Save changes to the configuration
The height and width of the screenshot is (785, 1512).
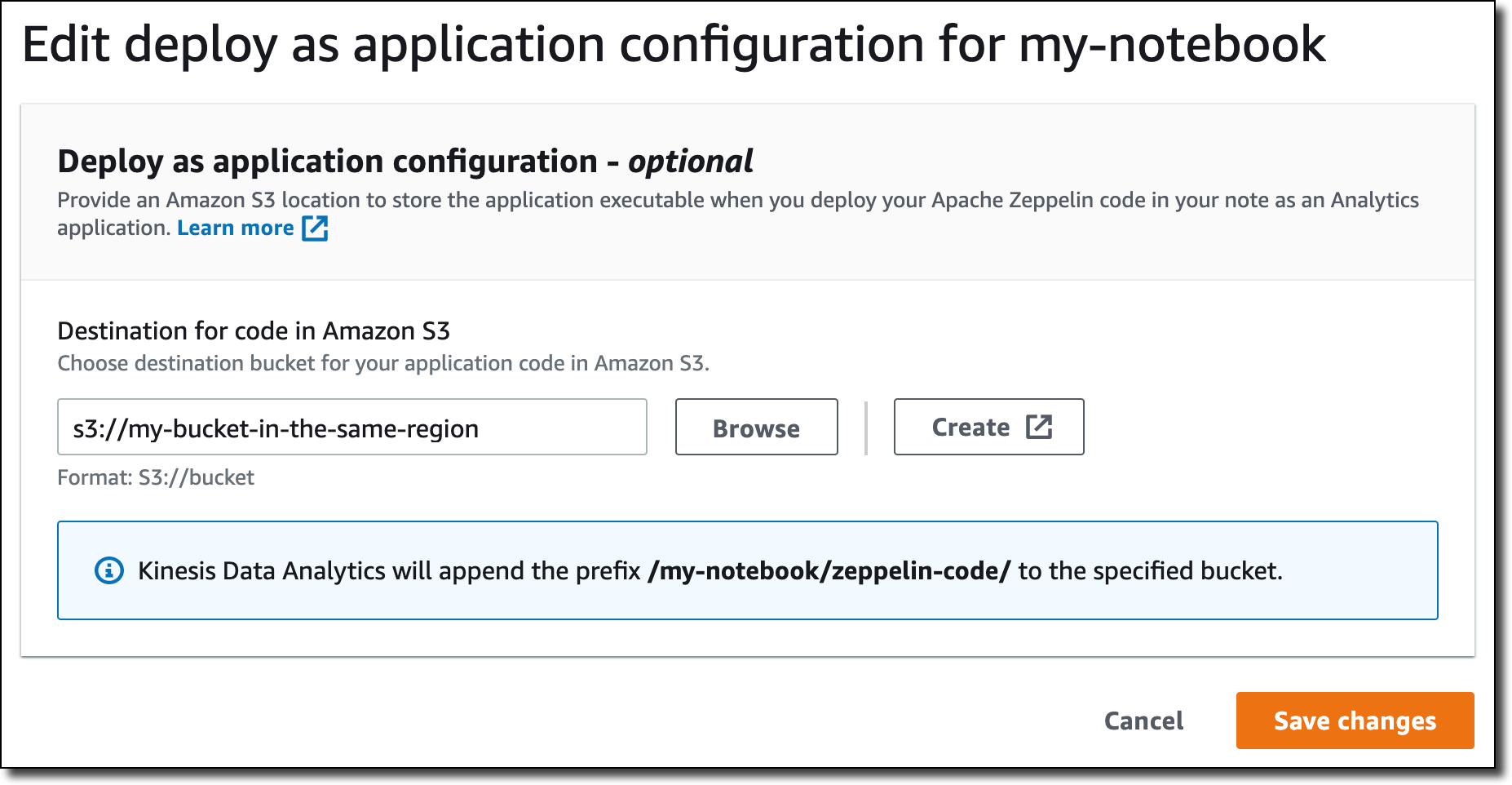click(1355, 721)
